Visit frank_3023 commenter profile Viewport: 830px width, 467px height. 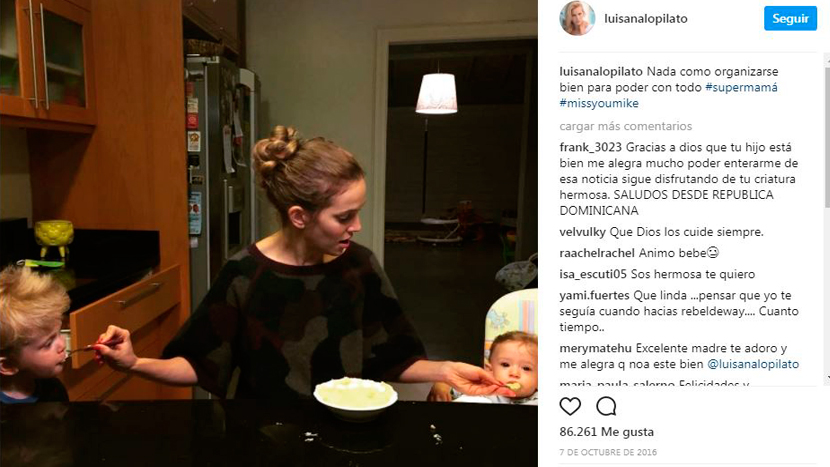591,147
